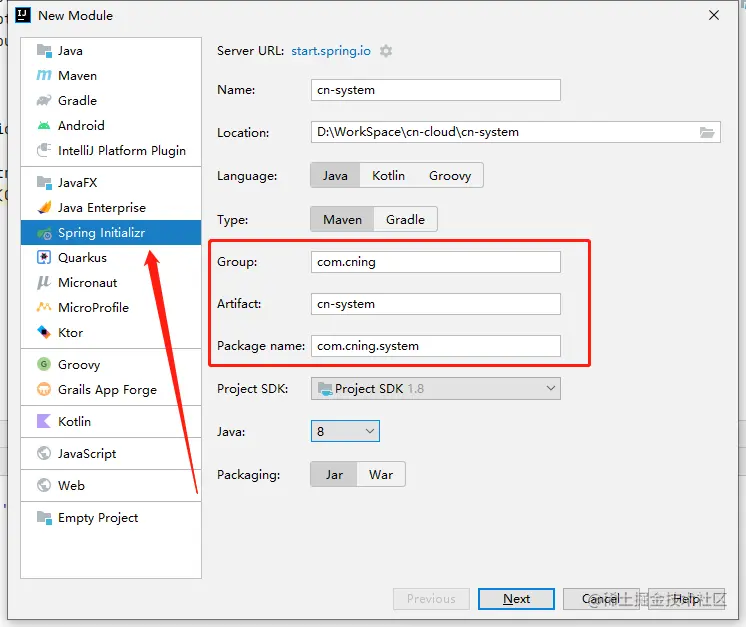The width and height of the screenshot is (746, 627).
Task: Select Micronaut in the list
Action: 111,283
